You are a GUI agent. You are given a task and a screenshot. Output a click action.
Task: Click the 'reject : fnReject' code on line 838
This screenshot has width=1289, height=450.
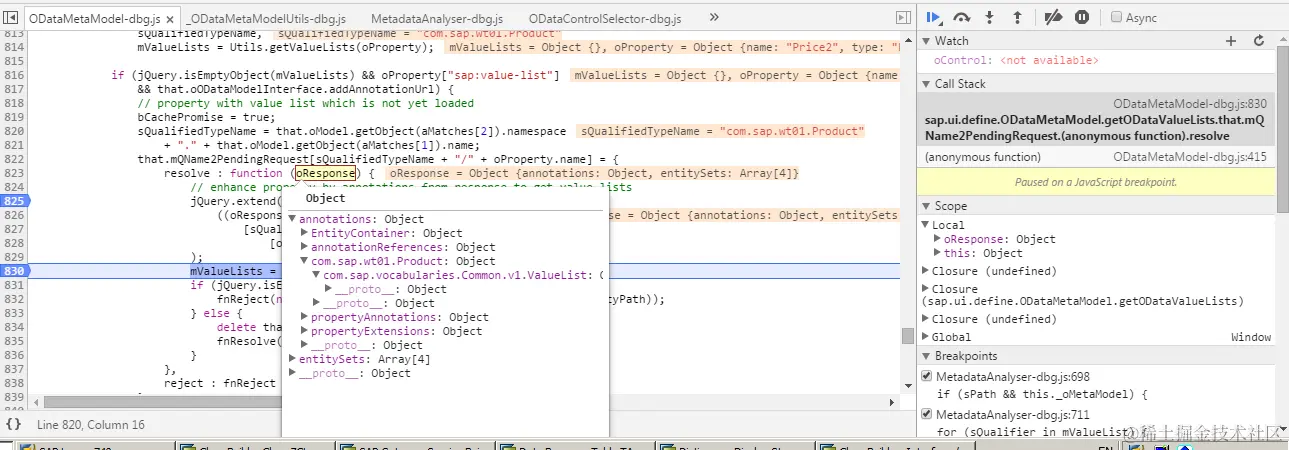pyautogui.click(x=219, y=383)
